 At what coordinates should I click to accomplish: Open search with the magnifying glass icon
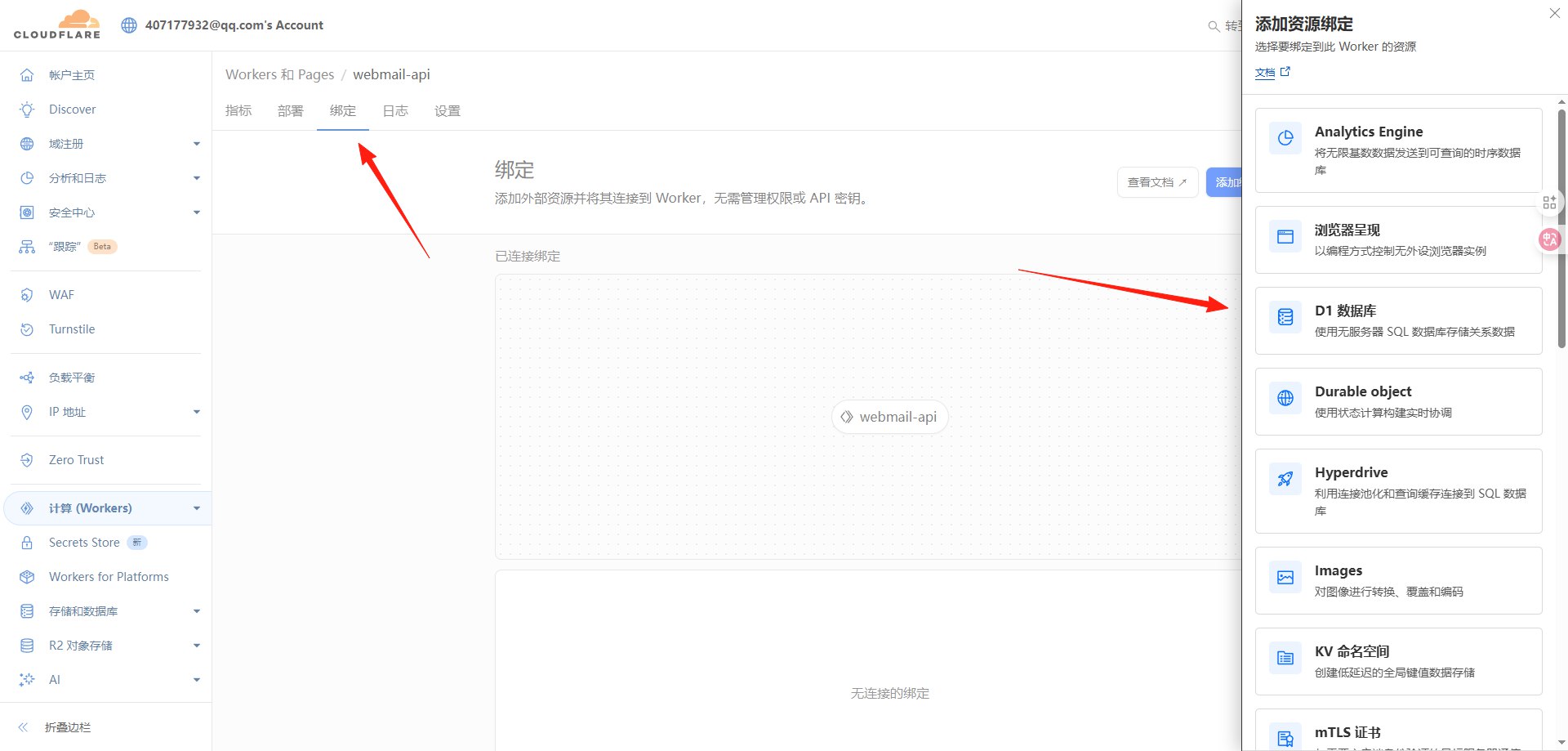pyautogui.click(x=1214, y=26)
